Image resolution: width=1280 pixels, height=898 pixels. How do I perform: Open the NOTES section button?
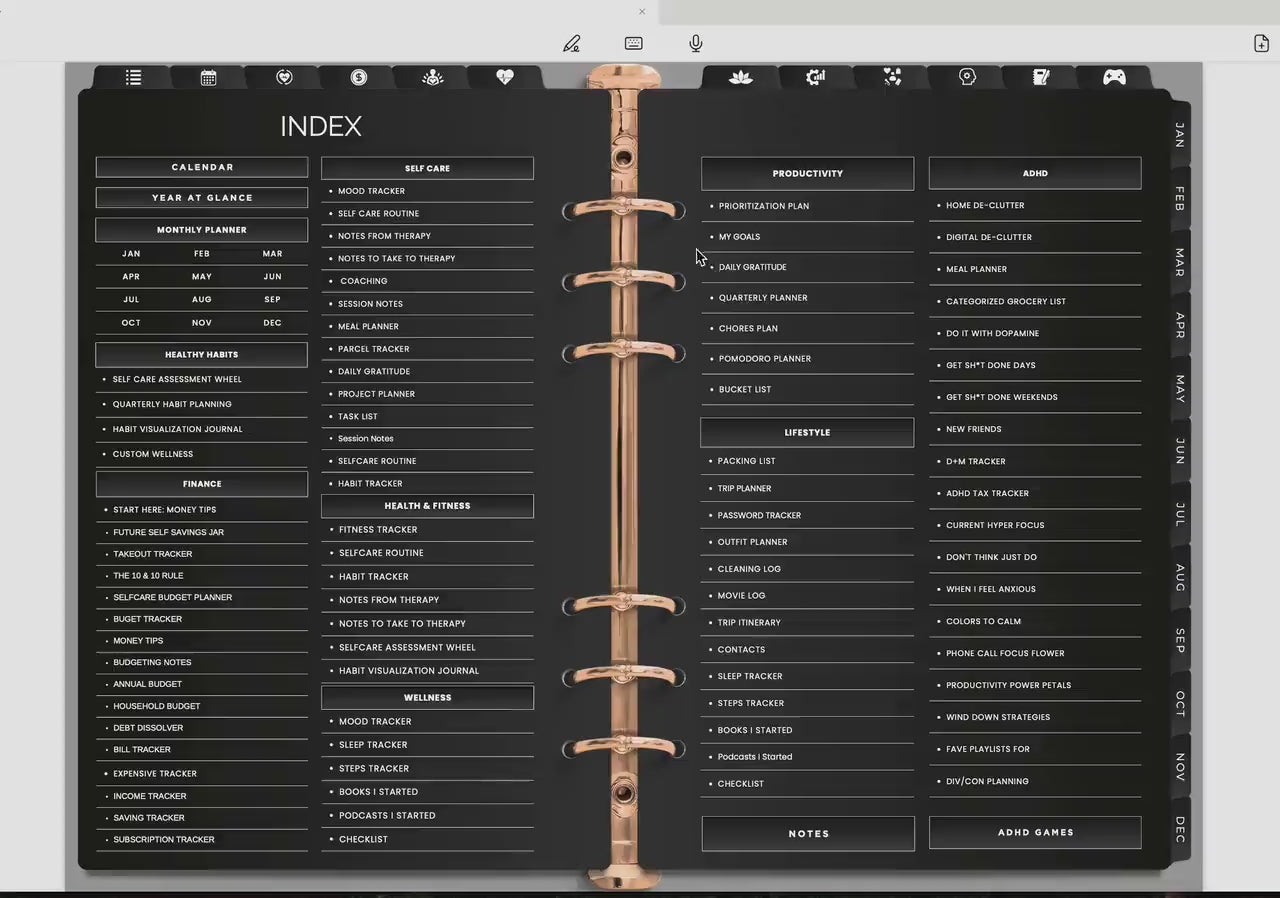pos(807,833)
